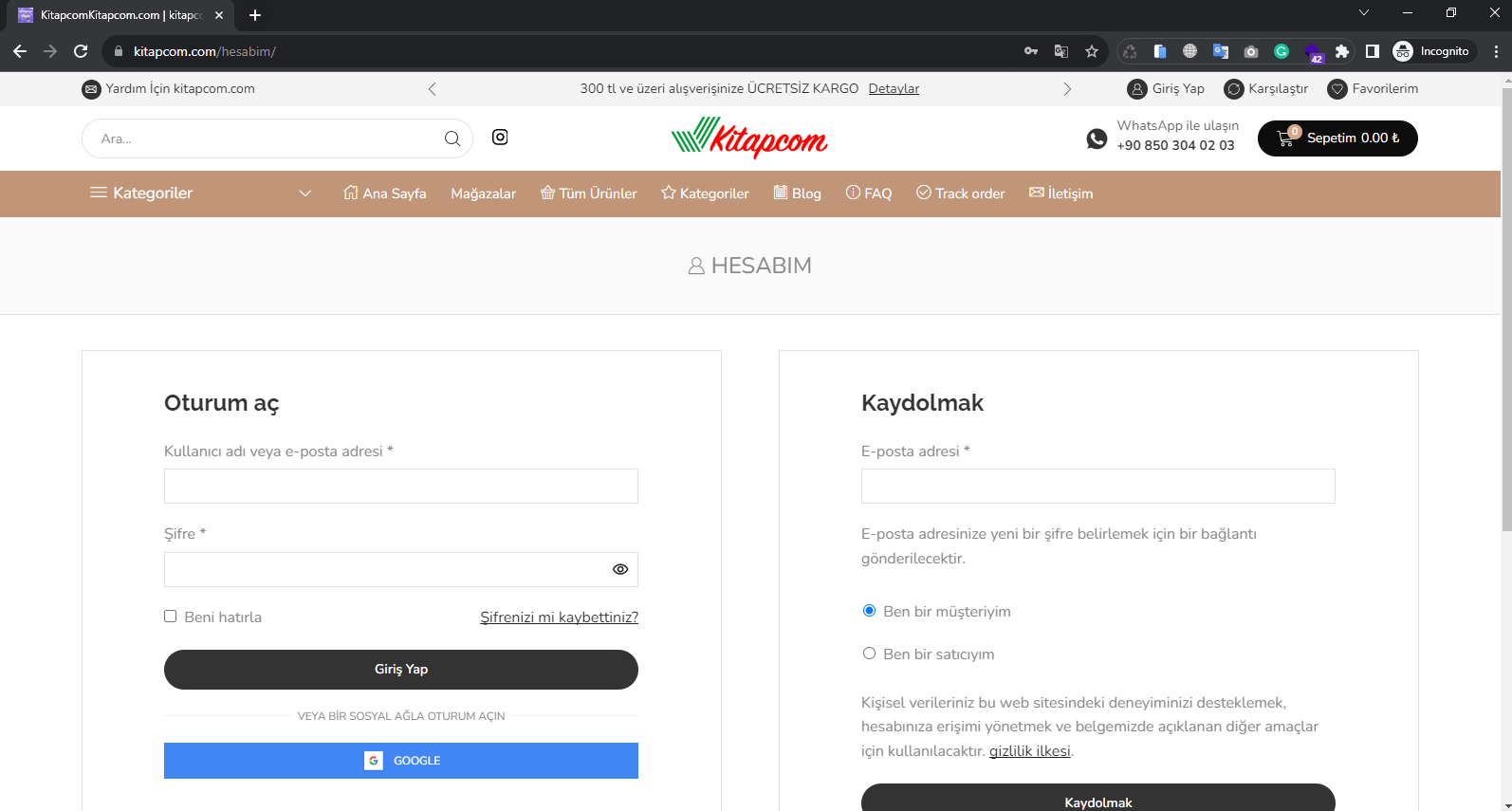1512x811 pixels.
Task: Click the password key icon in address bar
Action: tap(1031, 51)
